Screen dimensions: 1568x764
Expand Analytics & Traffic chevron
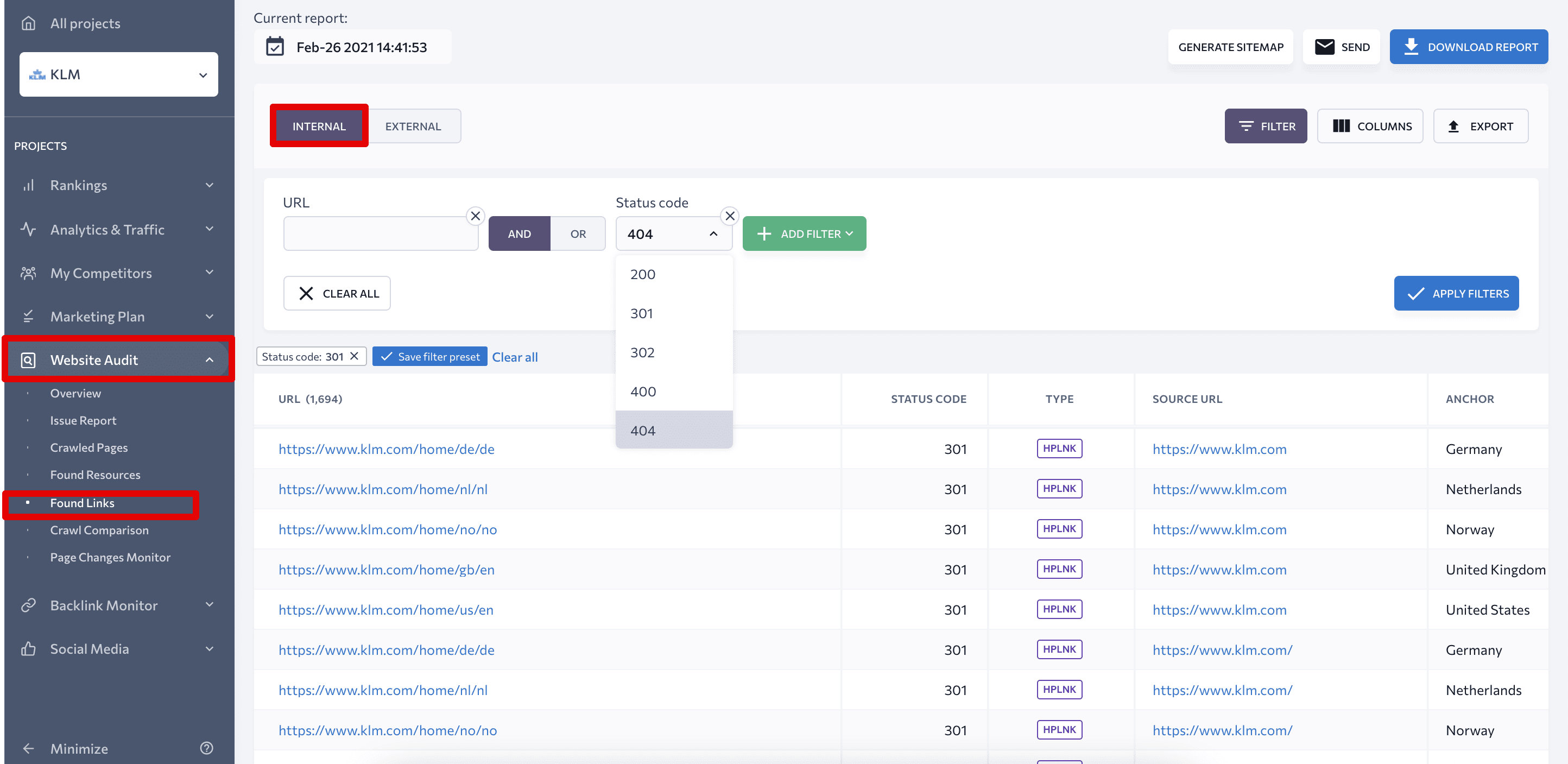click(x=210, y=229)
